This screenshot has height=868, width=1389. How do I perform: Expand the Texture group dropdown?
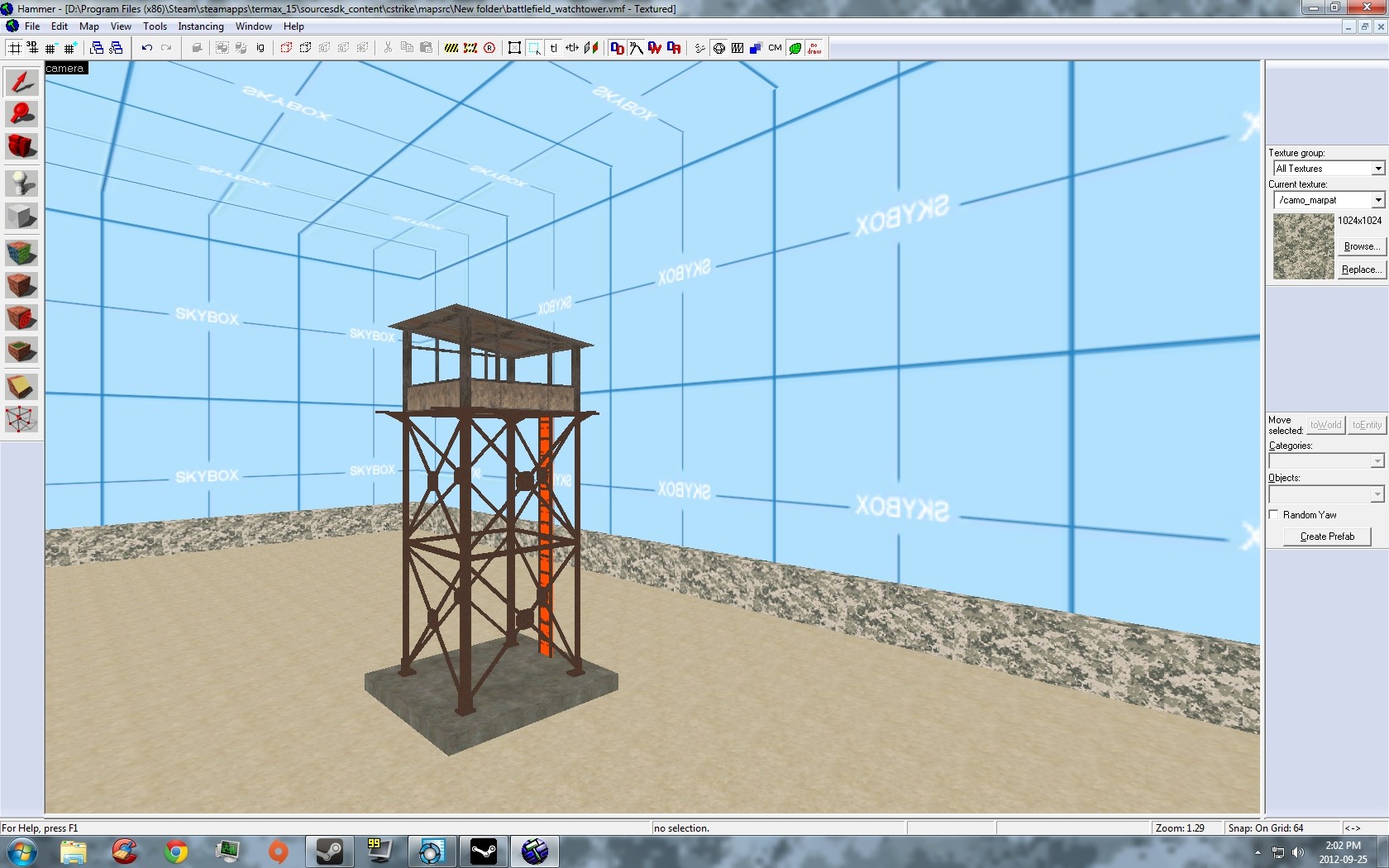click(x=1377, y=169)
